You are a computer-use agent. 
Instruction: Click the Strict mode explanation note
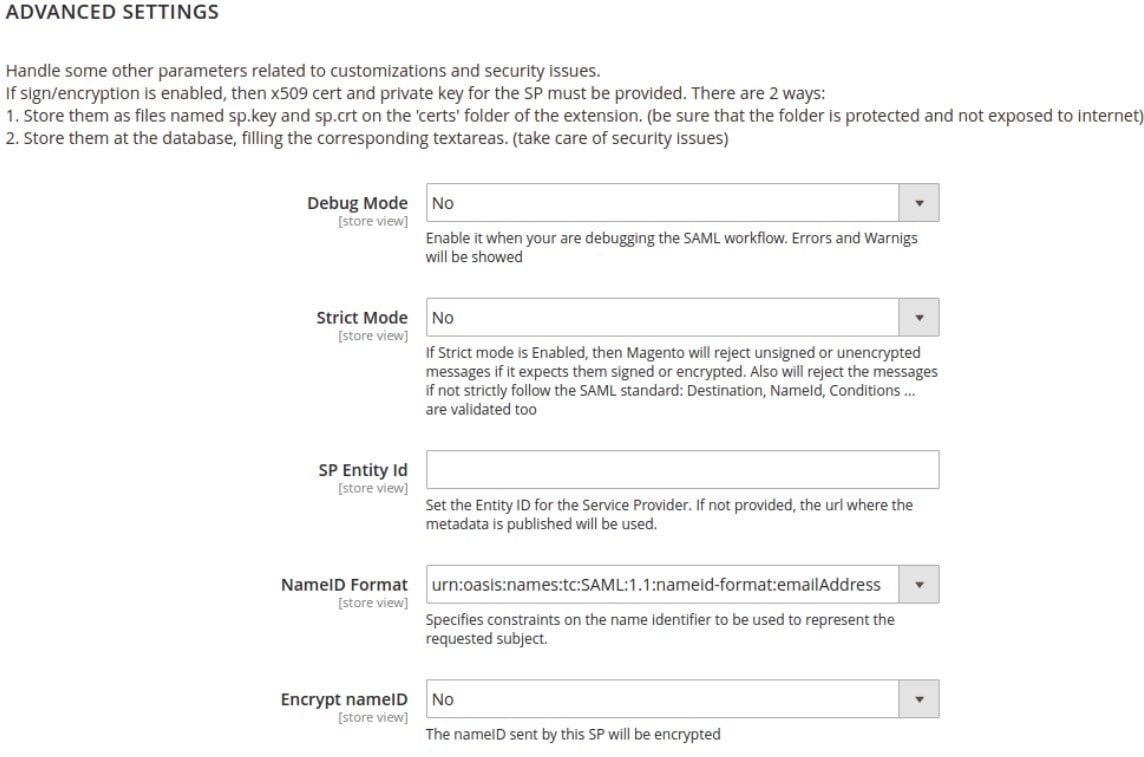(681, 381)
